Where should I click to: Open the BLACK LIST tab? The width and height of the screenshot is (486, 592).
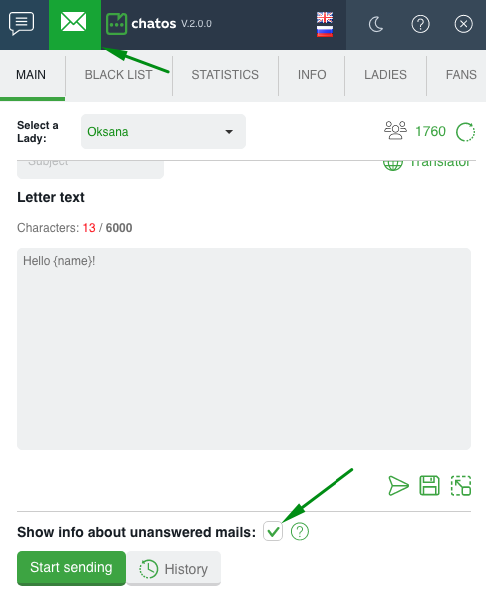coord(119,75)
